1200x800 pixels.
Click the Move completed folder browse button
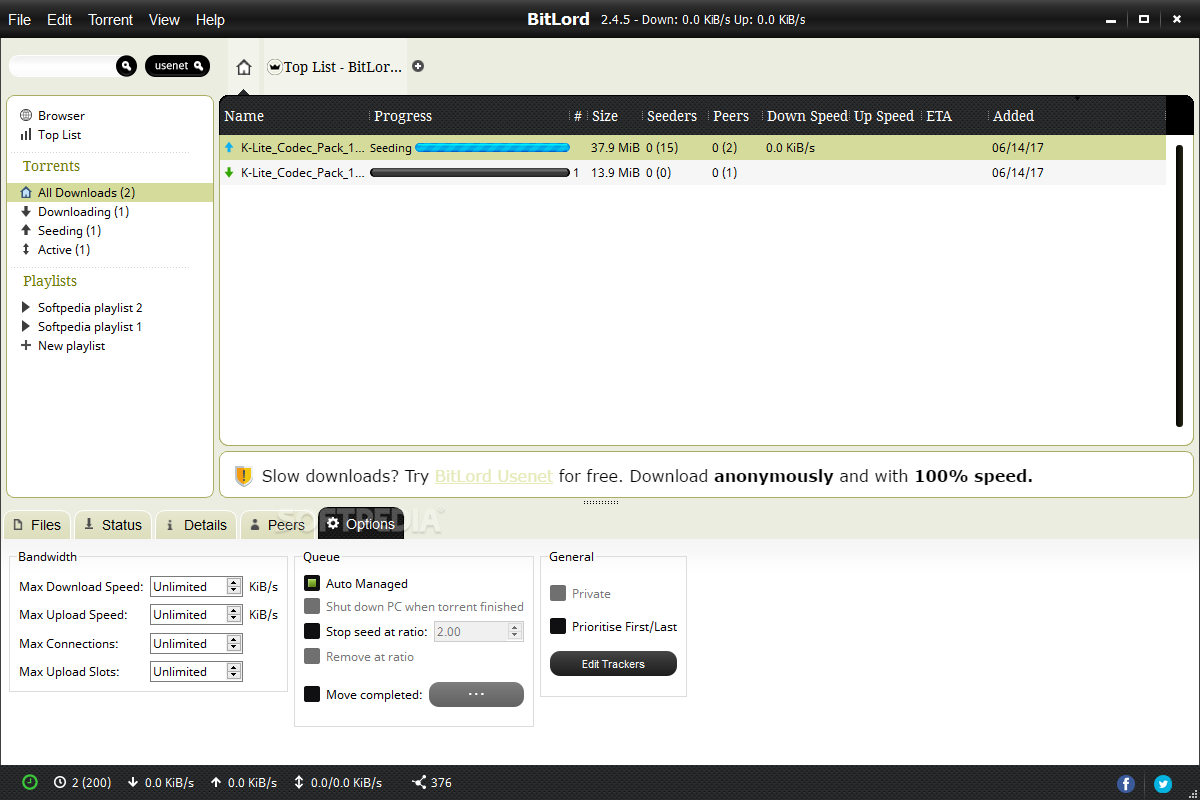tap(476, 694)
